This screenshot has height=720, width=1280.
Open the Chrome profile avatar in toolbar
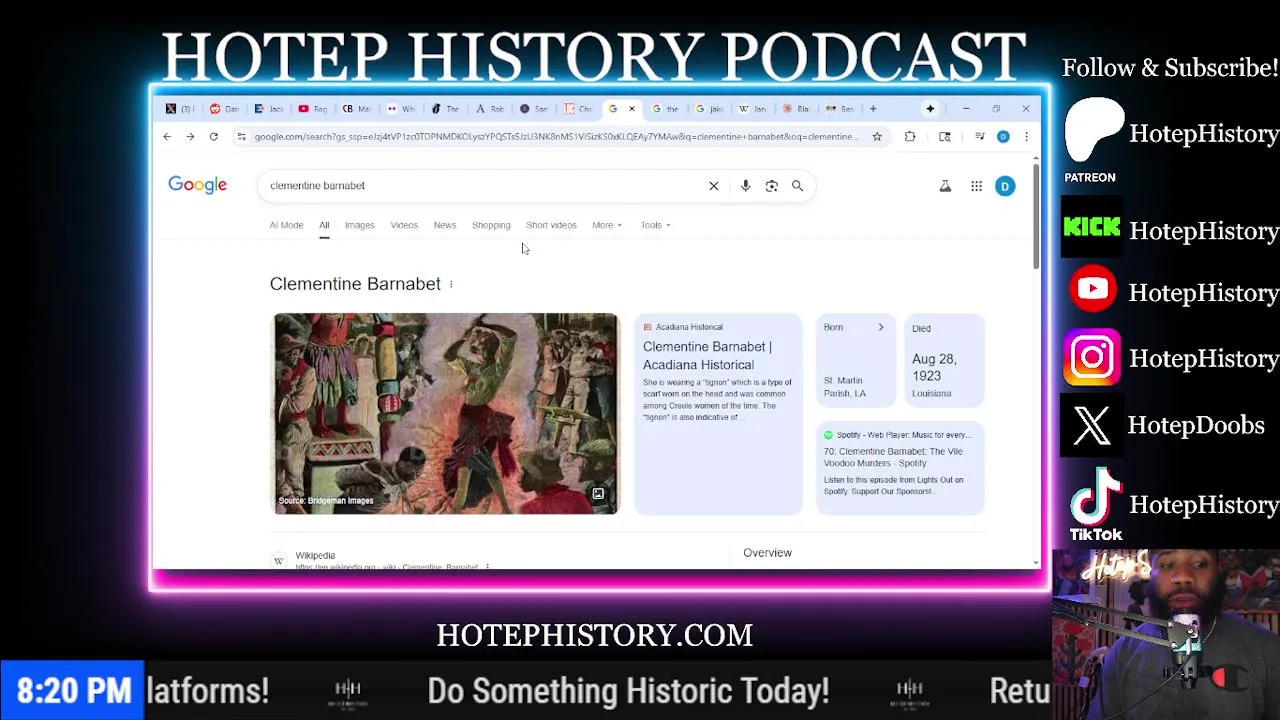pyautogui.click(x=1003, y=137)
